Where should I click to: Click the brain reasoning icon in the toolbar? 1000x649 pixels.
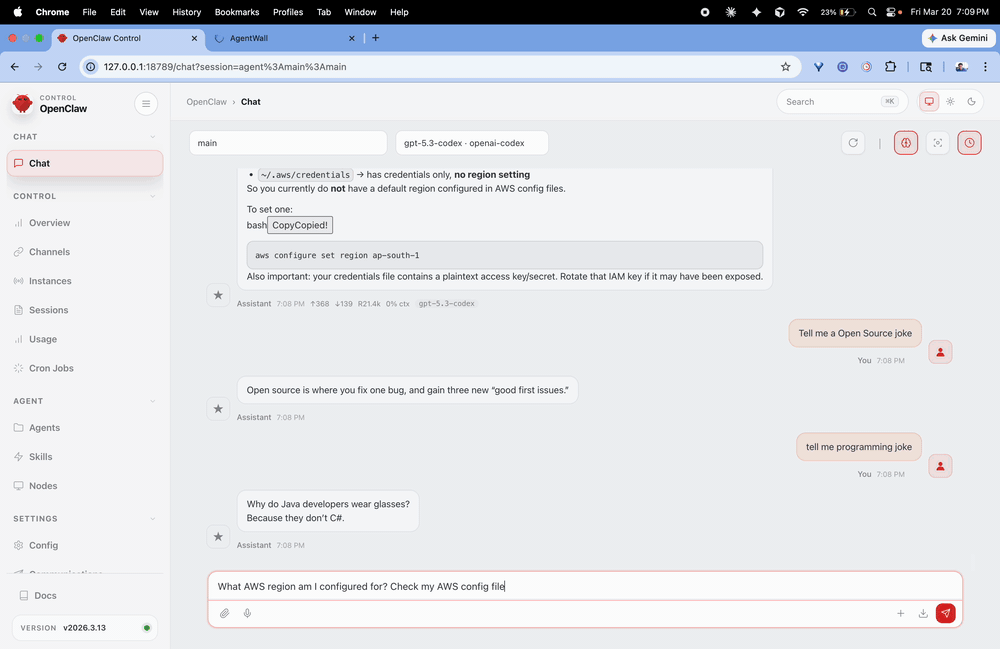(x=905, y=142)
